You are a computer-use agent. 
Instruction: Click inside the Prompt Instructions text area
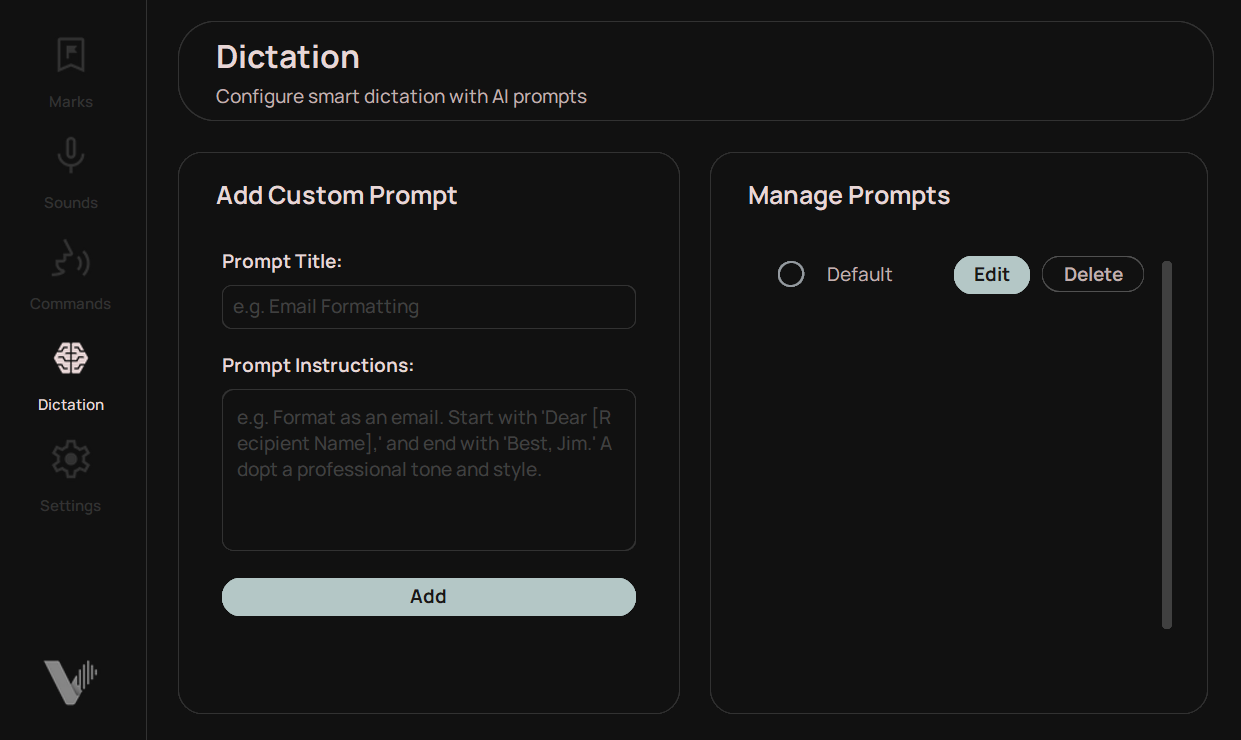click(428, 468)
